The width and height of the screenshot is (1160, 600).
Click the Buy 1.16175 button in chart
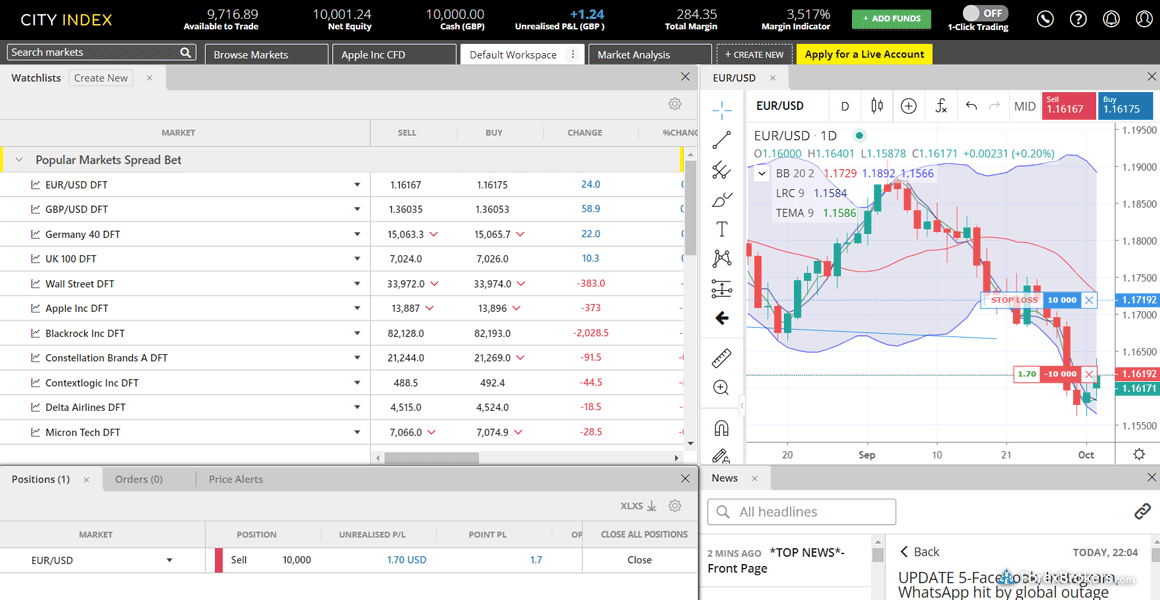(x=1127, y=105)
